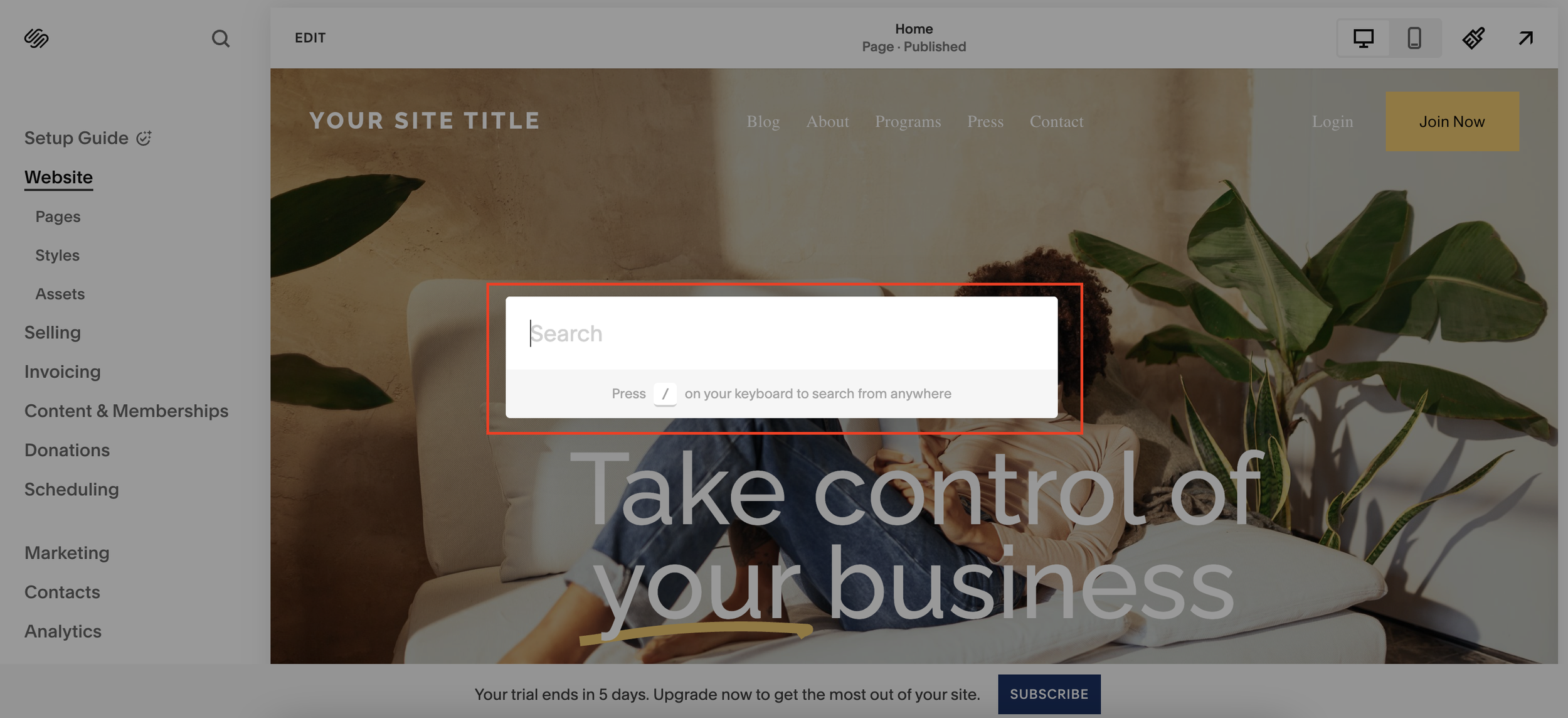The height and width of the screenshot is (718, 1568).
Task: Open the Assets panel
Action: click(60, 294)
